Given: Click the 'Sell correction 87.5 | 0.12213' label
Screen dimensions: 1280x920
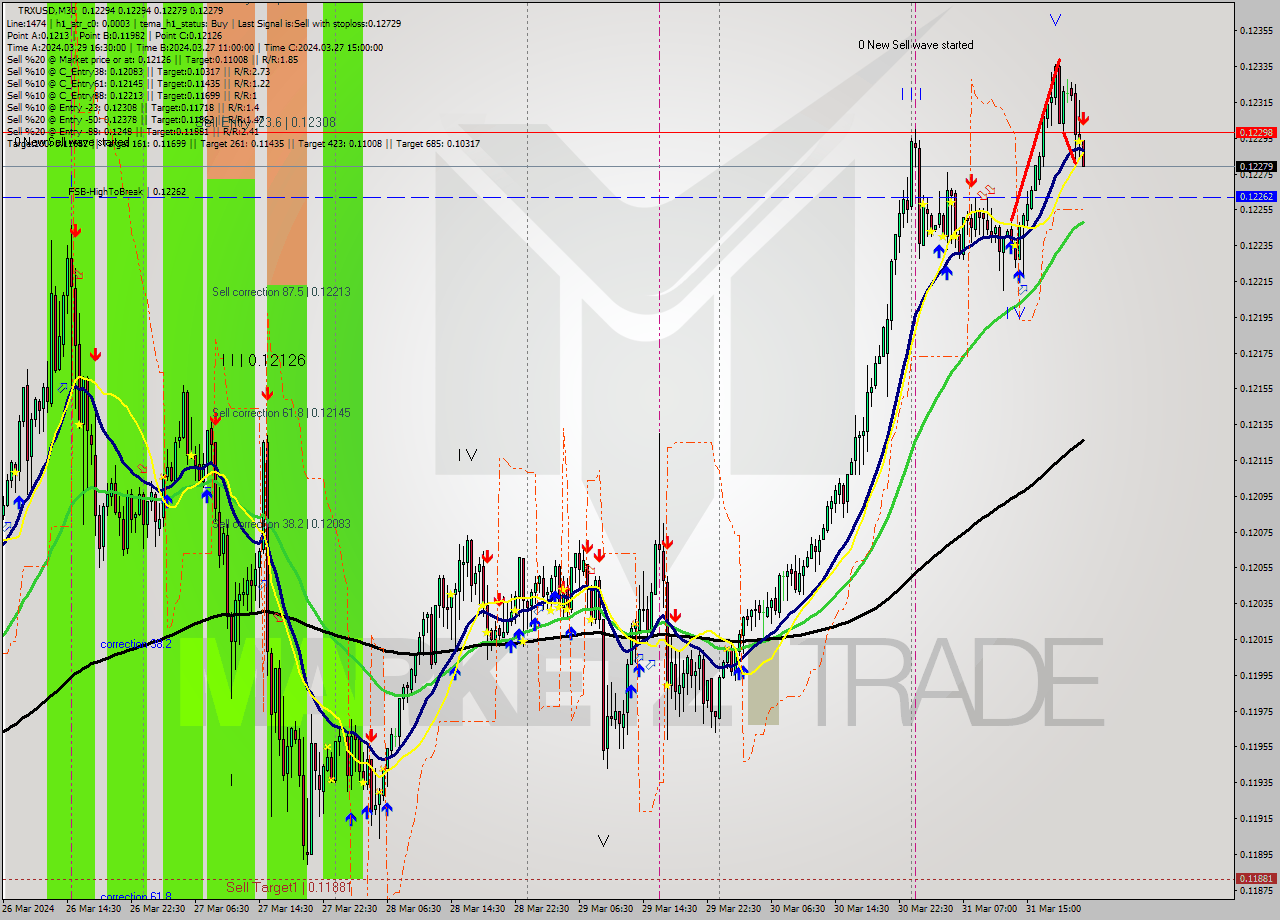Looking at the screenshot, I should pos(281,292).
